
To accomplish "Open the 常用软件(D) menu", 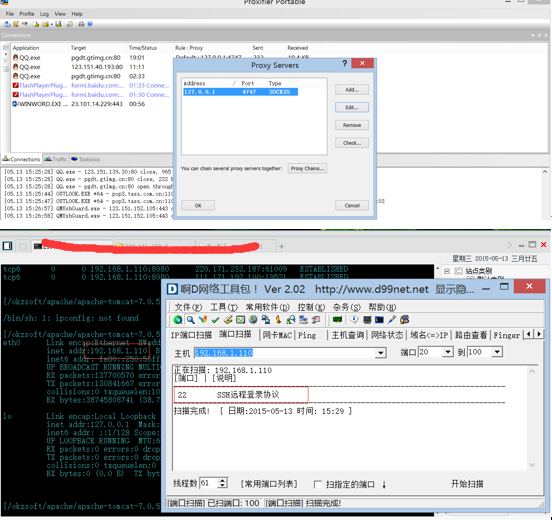I will (268, 307).
